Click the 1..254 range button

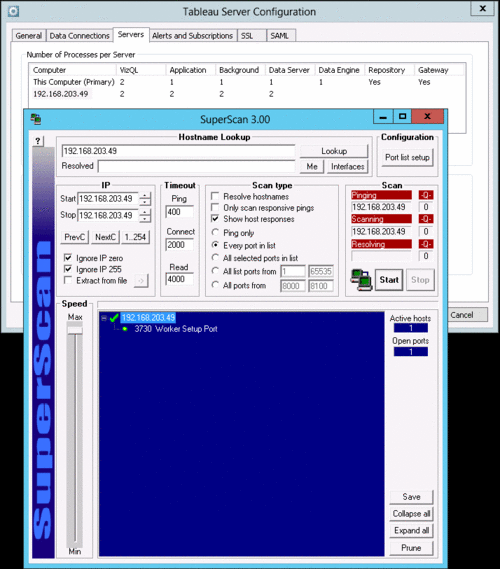[x=135, y=237]
